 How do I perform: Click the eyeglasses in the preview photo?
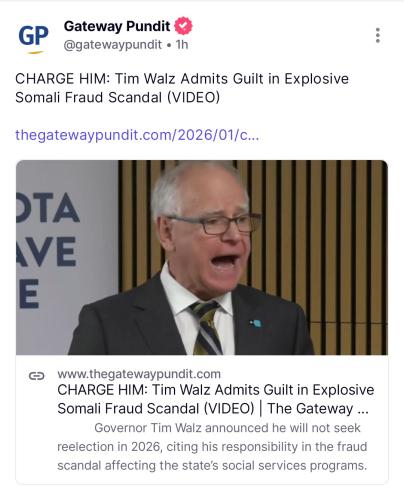tap(215, 224)
